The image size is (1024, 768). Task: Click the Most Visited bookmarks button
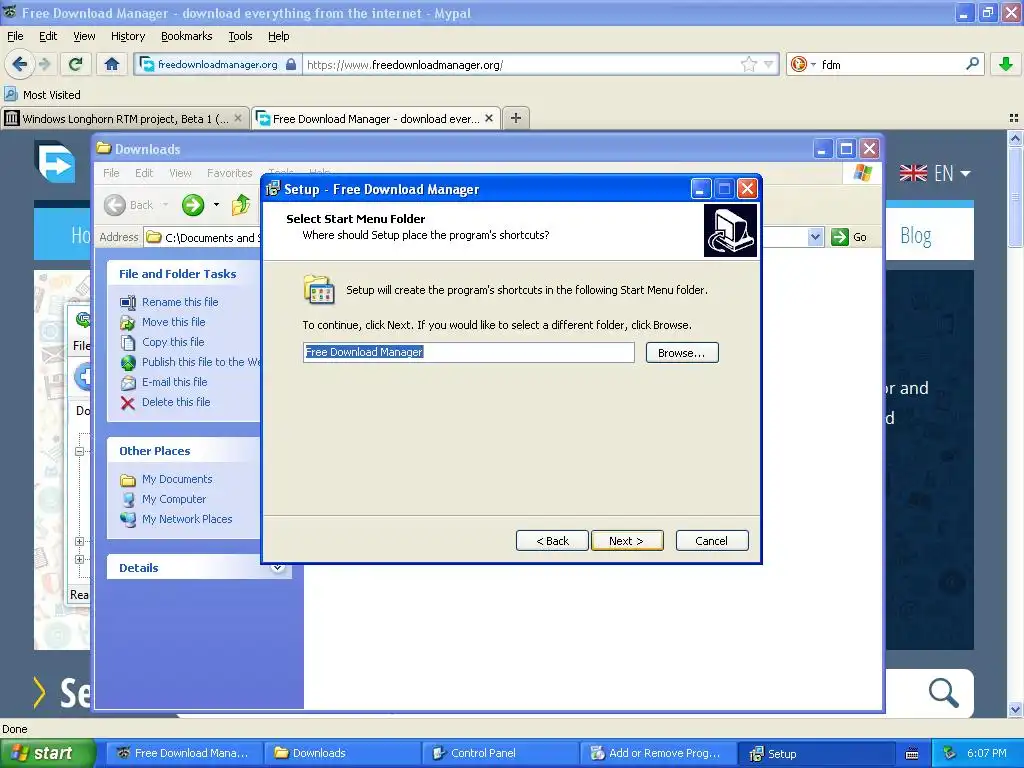[43, 95]
